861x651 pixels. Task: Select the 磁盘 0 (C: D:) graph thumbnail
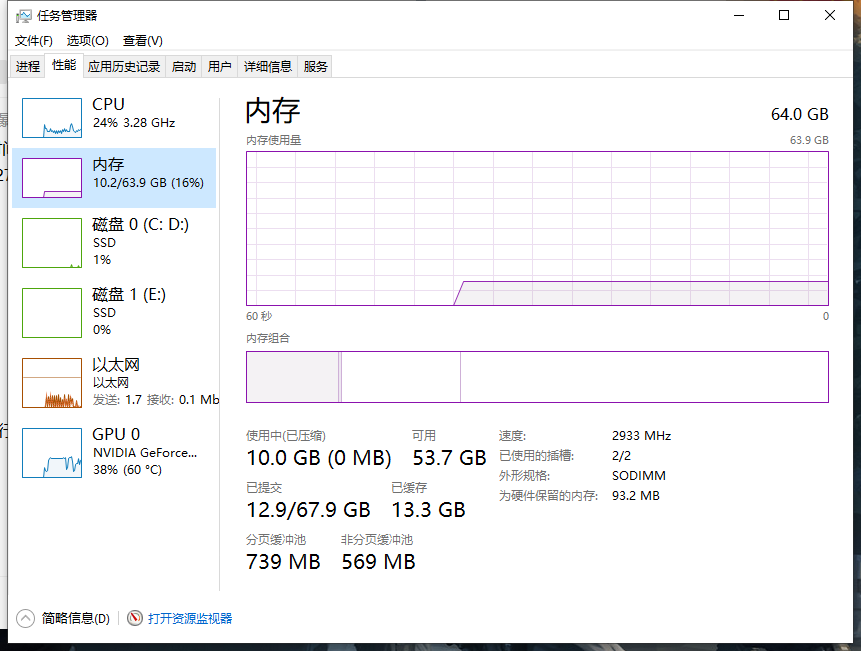pyautogui.click(x=52, y=243)
